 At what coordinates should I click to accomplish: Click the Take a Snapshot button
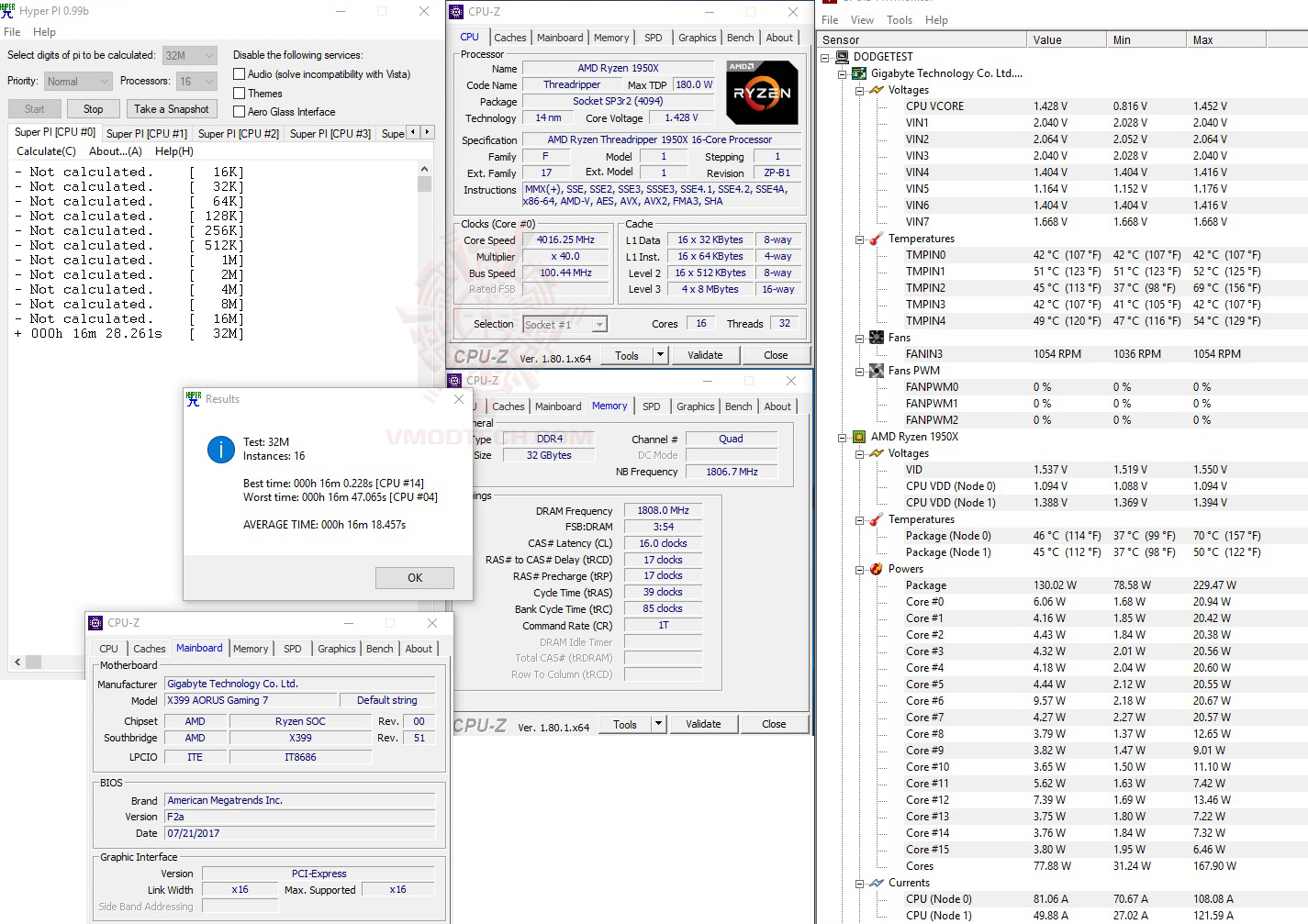coord(172,109)
